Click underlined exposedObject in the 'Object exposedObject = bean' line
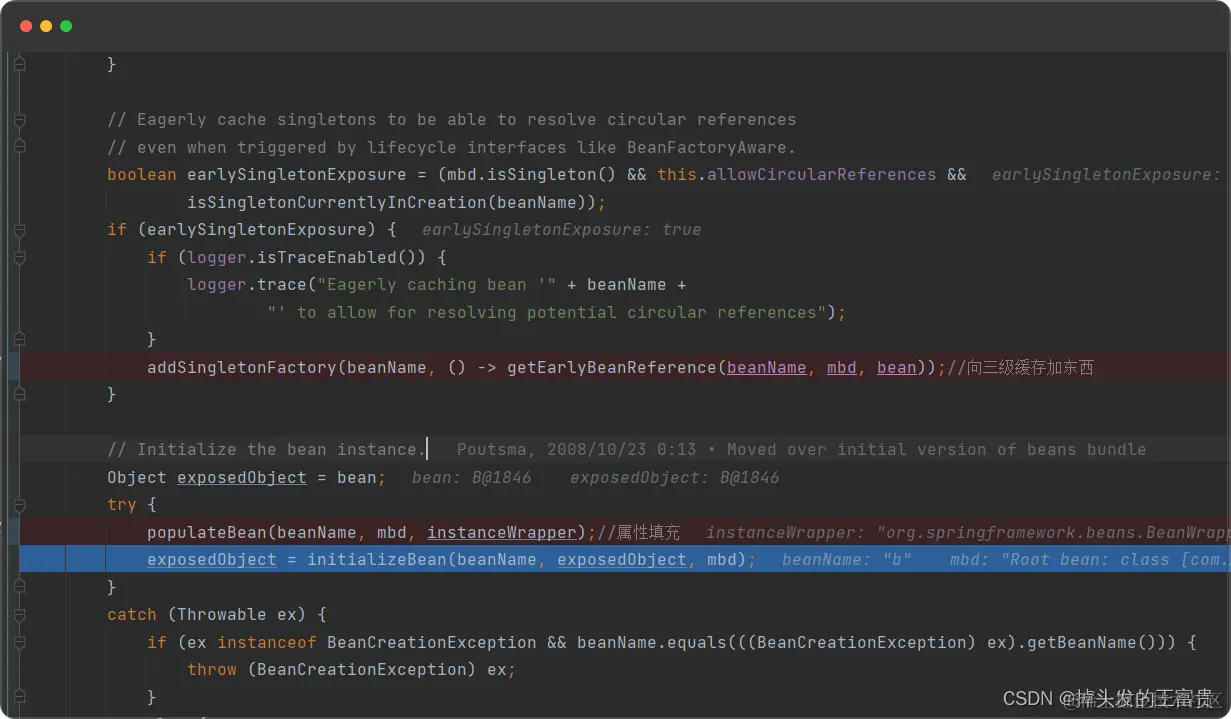This screenshot has height=719, width=1231. (x=241, y=477)
